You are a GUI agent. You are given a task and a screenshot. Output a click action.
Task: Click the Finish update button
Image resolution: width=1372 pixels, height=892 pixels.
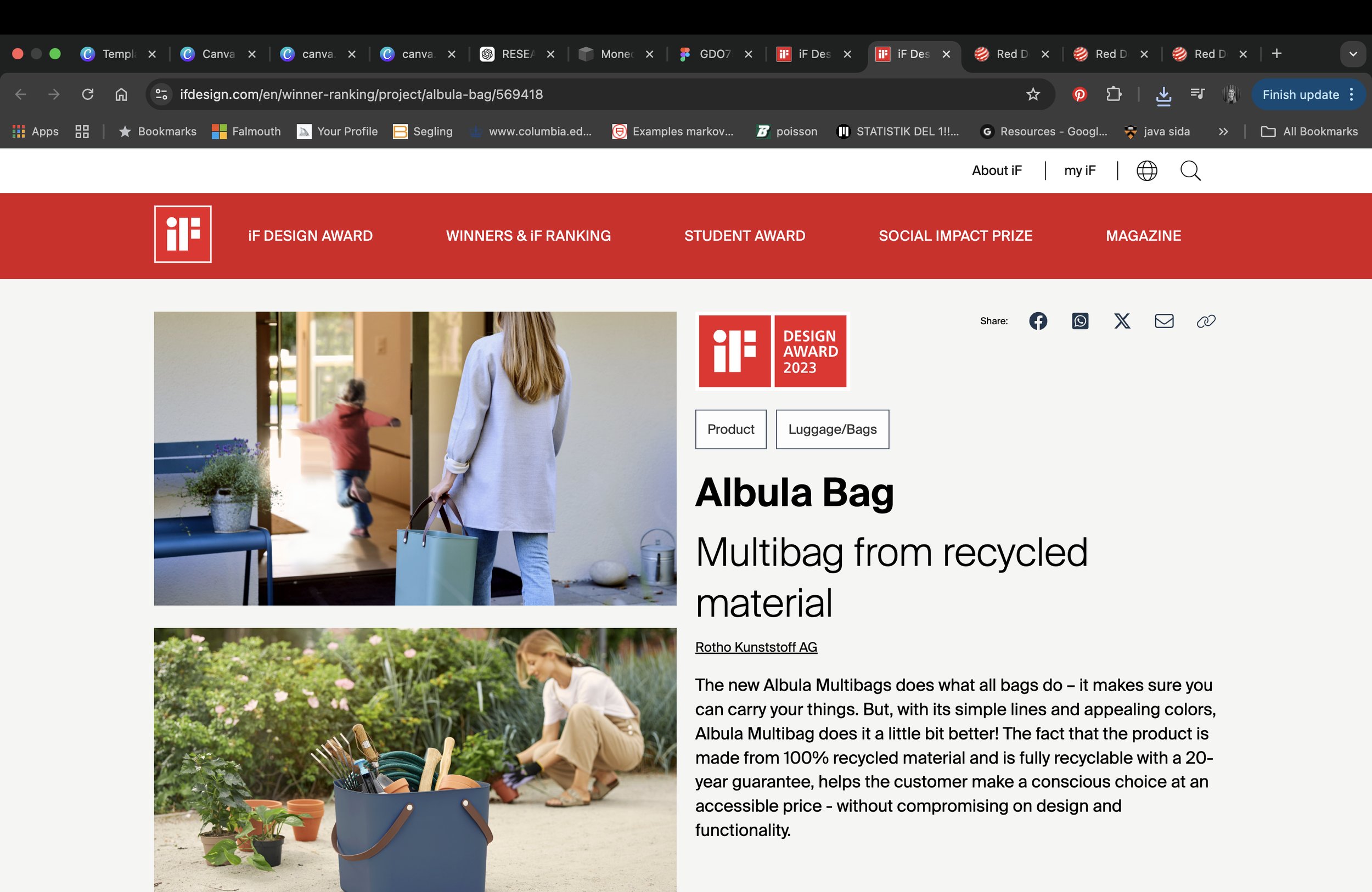[1300, 94]
